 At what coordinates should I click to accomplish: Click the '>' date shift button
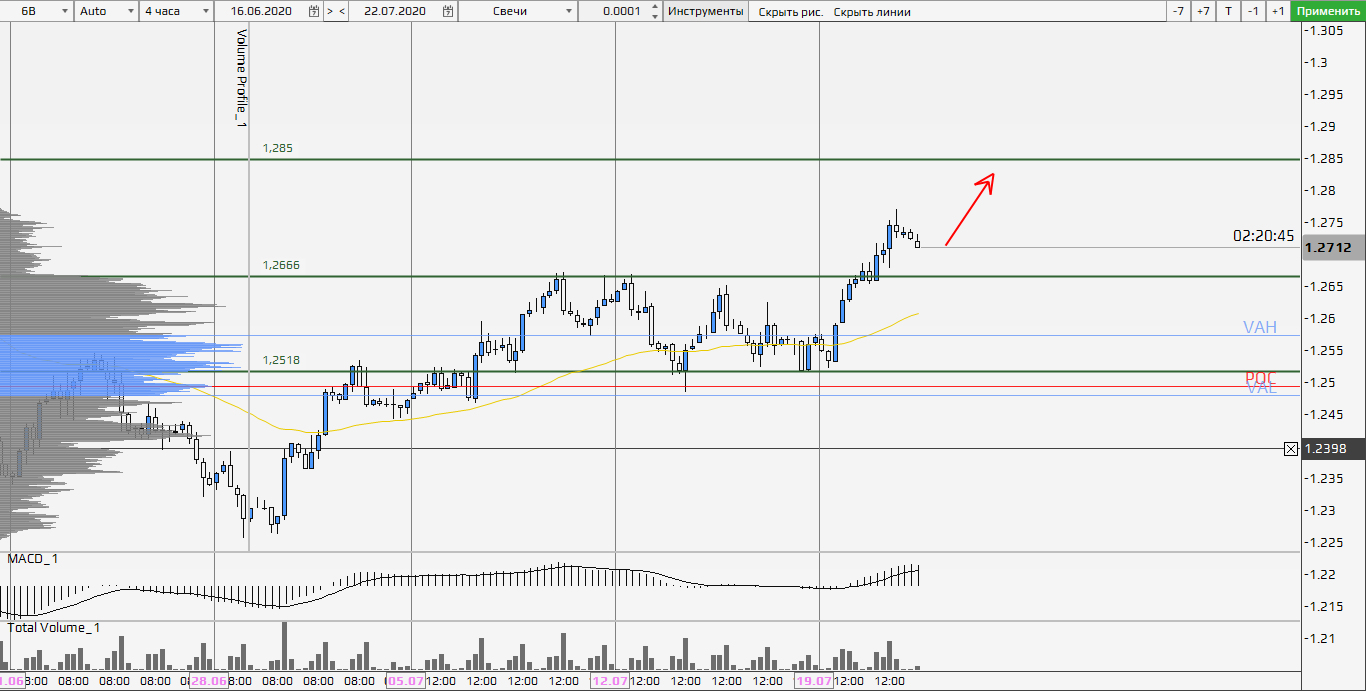pyautogui.click(x=329, y=11)
